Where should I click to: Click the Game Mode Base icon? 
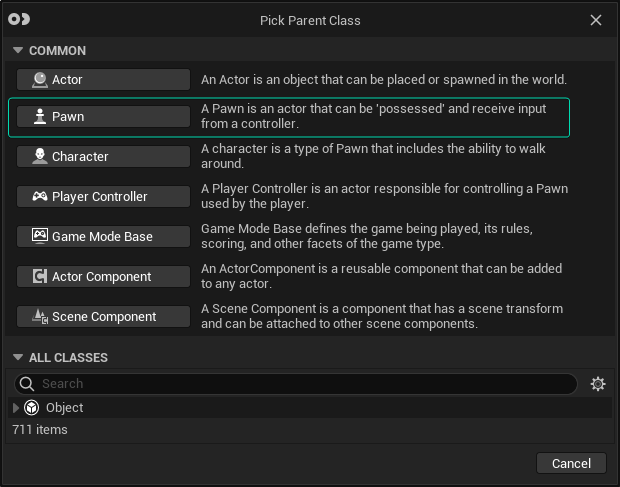pos(40,236)
